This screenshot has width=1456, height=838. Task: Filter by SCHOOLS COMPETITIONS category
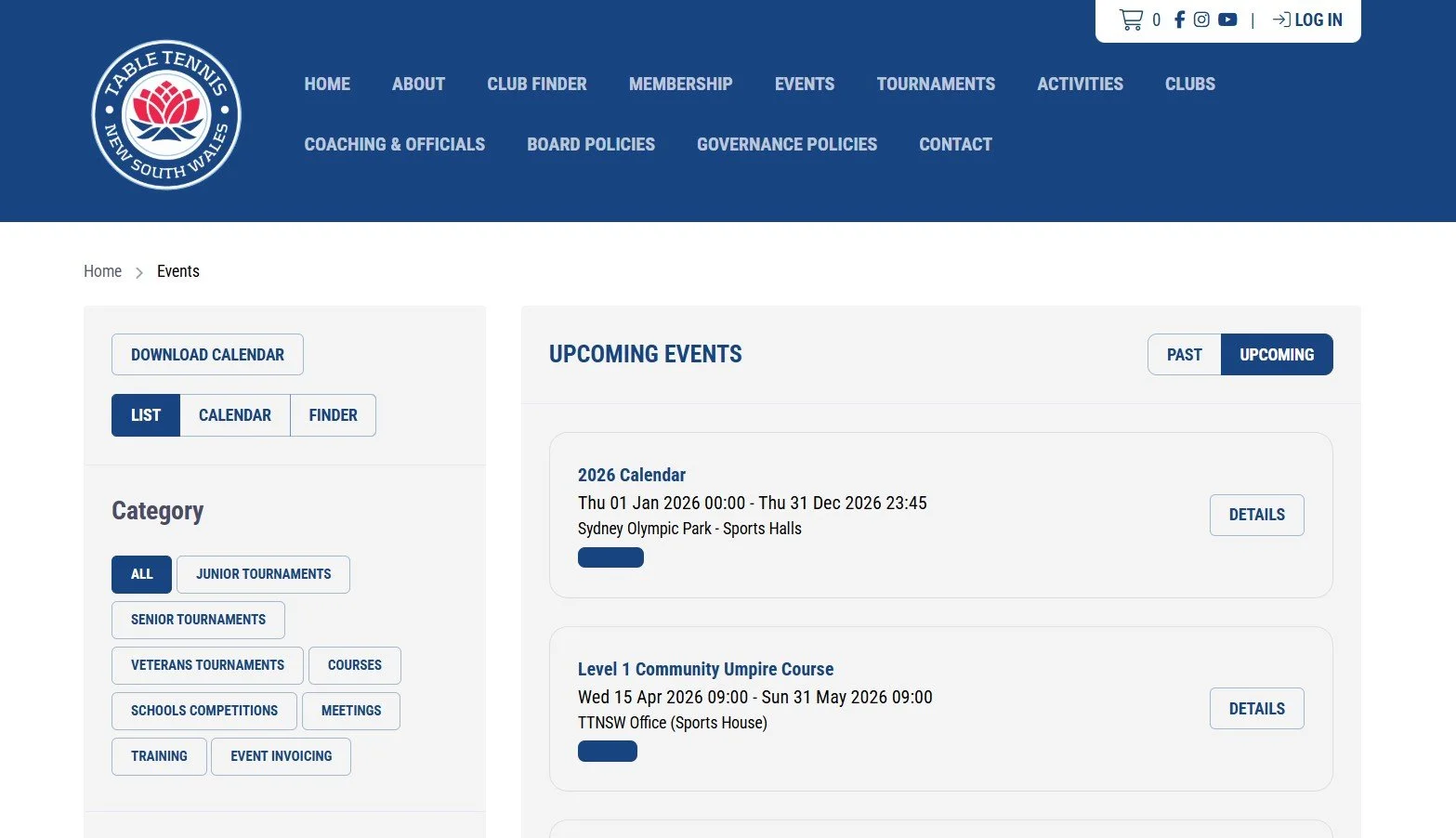pos(204,711)
